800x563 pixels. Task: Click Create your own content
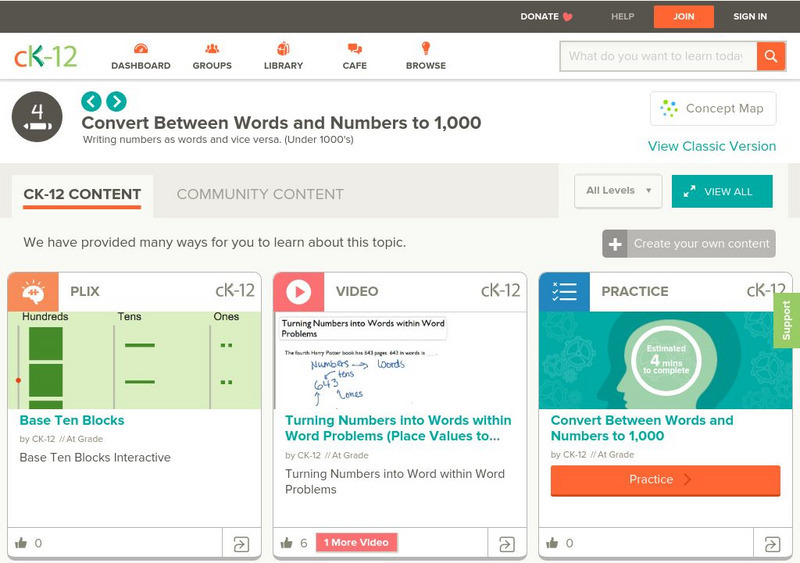[x=689, y=244]
